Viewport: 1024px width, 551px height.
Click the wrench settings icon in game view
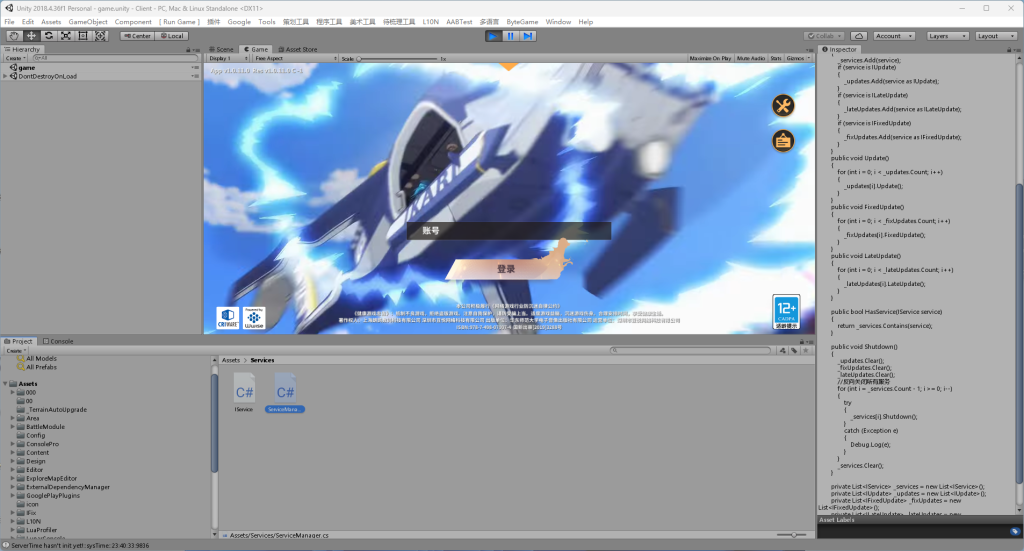click(783, 106)
